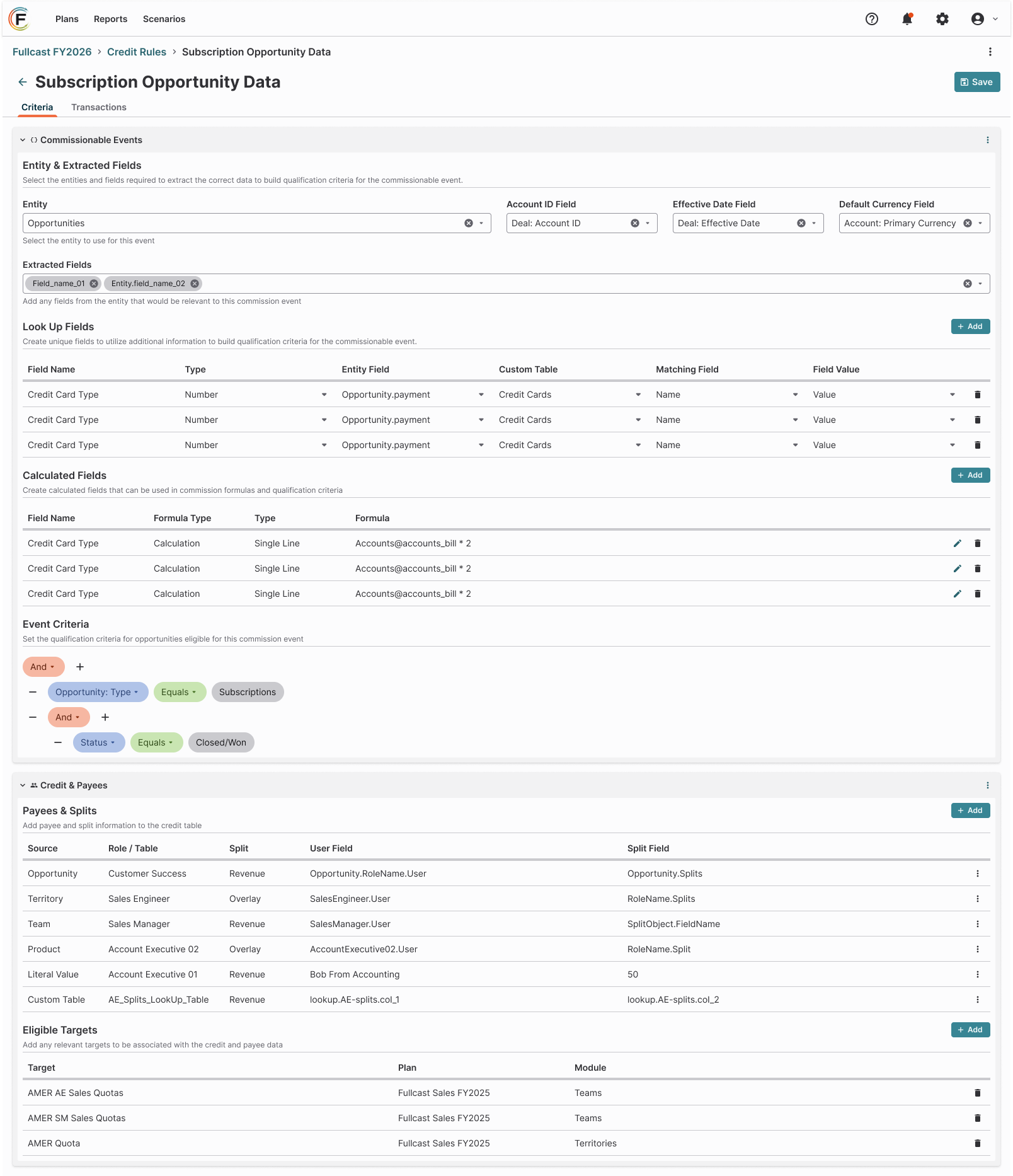Open the Scenarios menu

pos(164,19)
